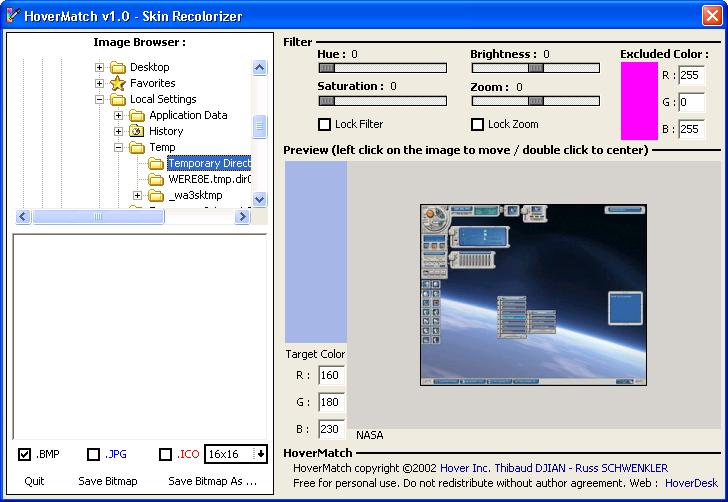
Task: Click the Target Color R field
Action: click(332, 375)
